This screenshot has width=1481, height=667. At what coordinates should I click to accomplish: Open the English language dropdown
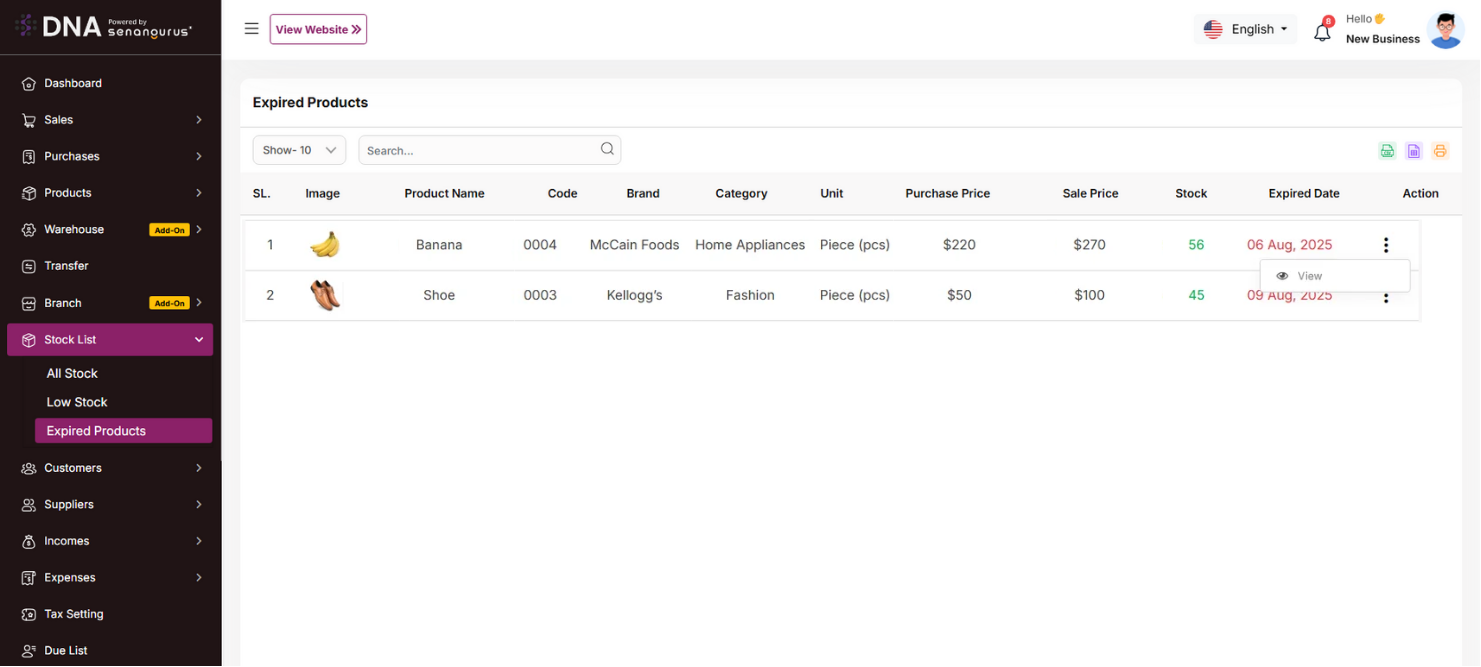(x=1245, y=29)
